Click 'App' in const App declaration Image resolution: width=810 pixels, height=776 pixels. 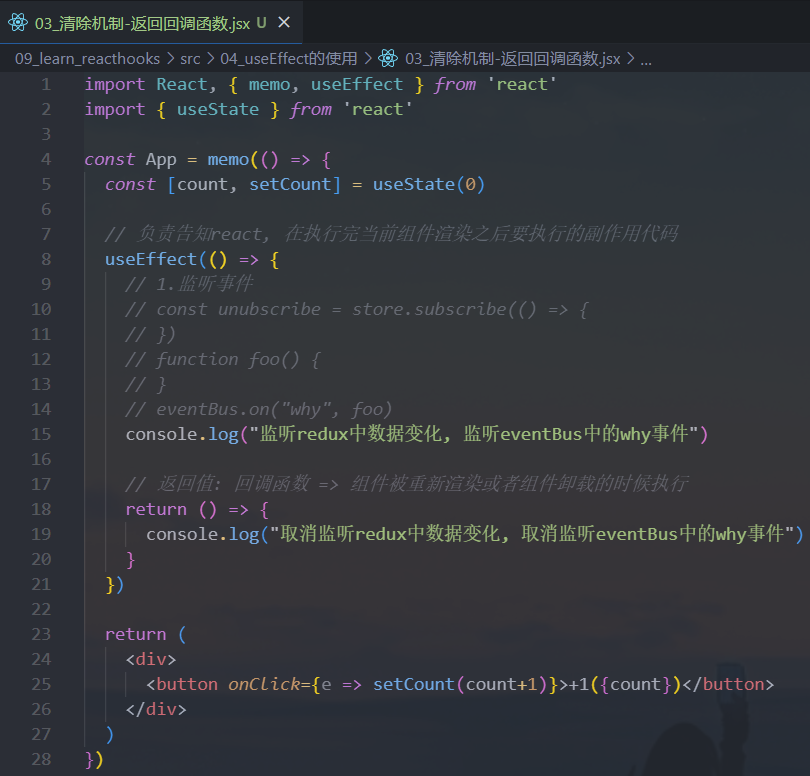coord(161,160)
